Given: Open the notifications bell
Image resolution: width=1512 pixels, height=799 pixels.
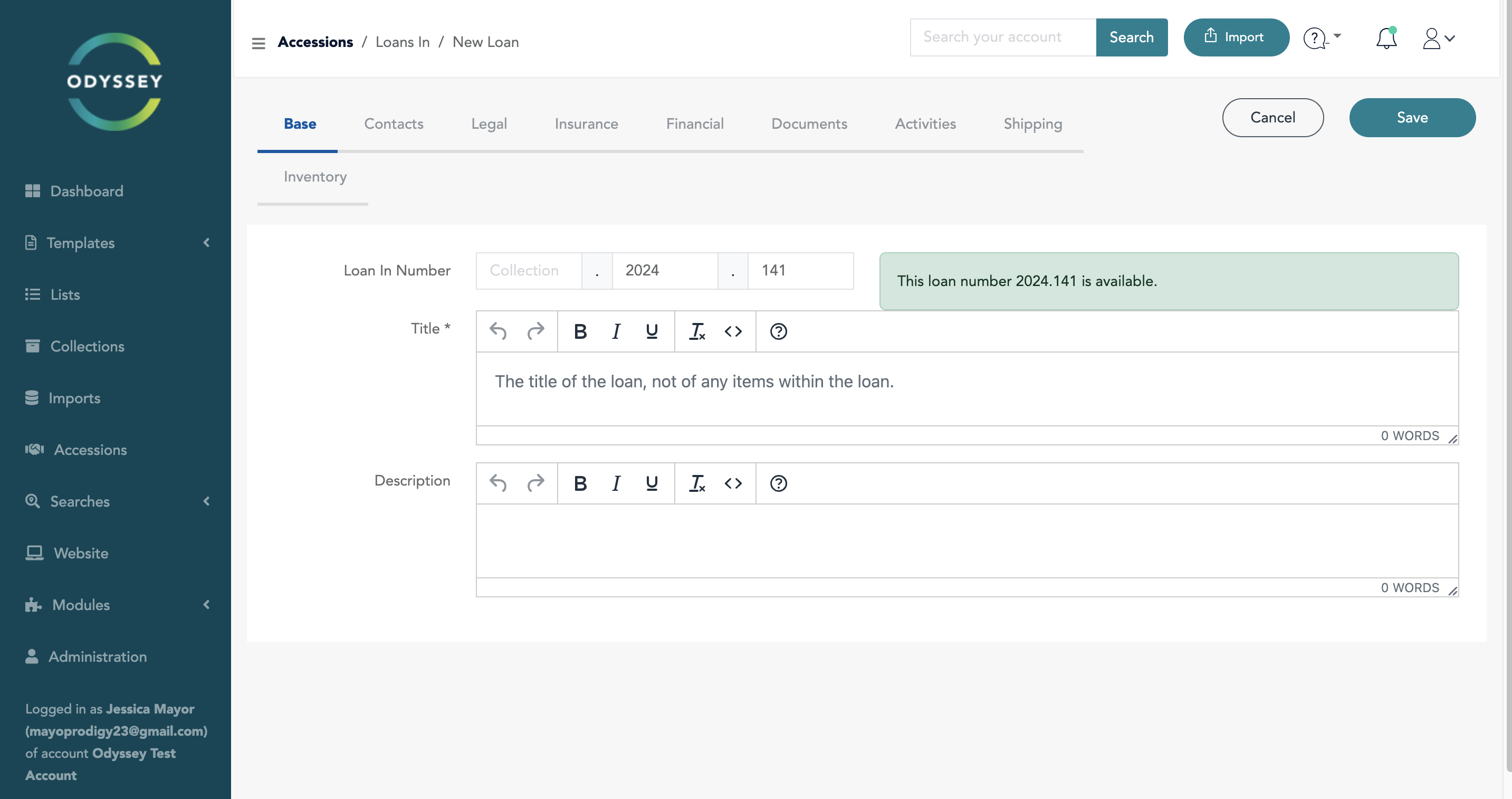Looking at the screenshot, I should pos(1386,39).
